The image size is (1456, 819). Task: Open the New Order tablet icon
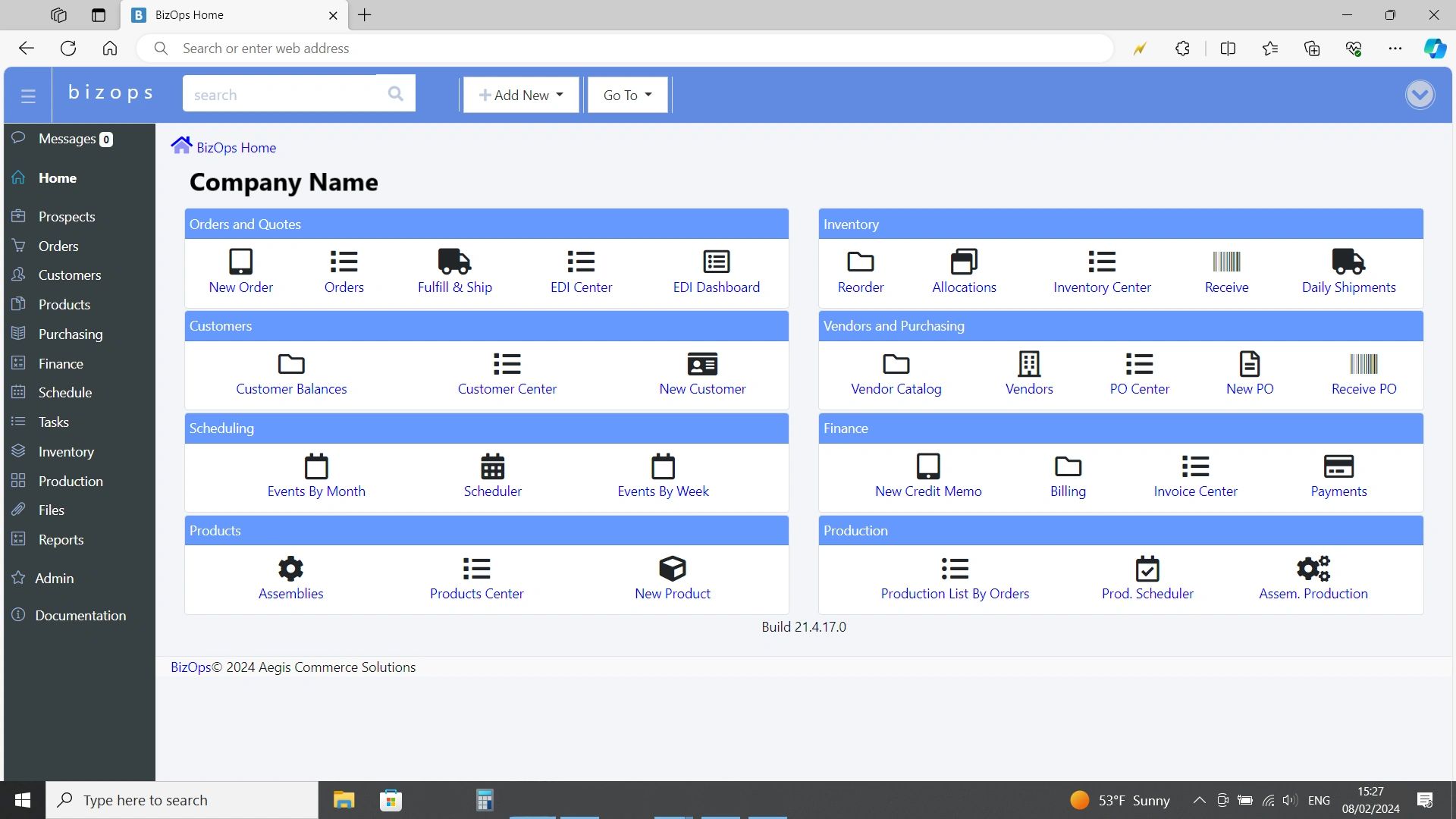[x=240, y=262]
